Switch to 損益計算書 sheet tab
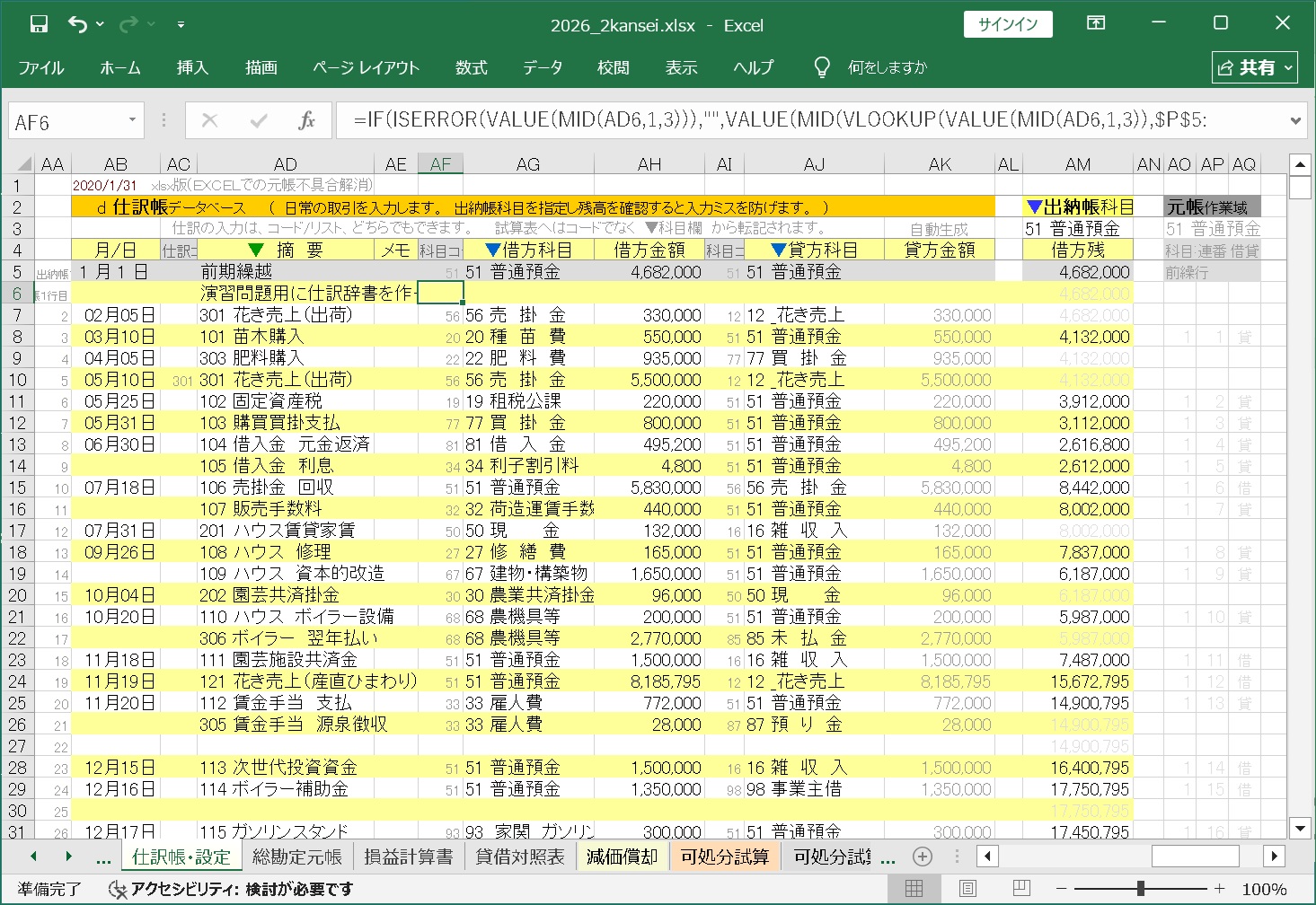Viewport: 1316px width, 905px height. pos(408,857)
